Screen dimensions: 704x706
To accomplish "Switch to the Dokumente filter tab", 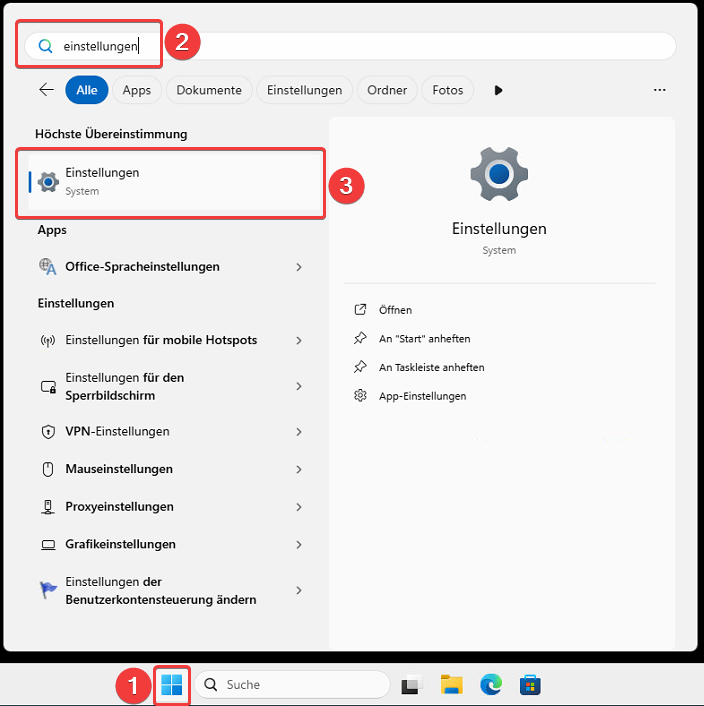I will 209,90.
